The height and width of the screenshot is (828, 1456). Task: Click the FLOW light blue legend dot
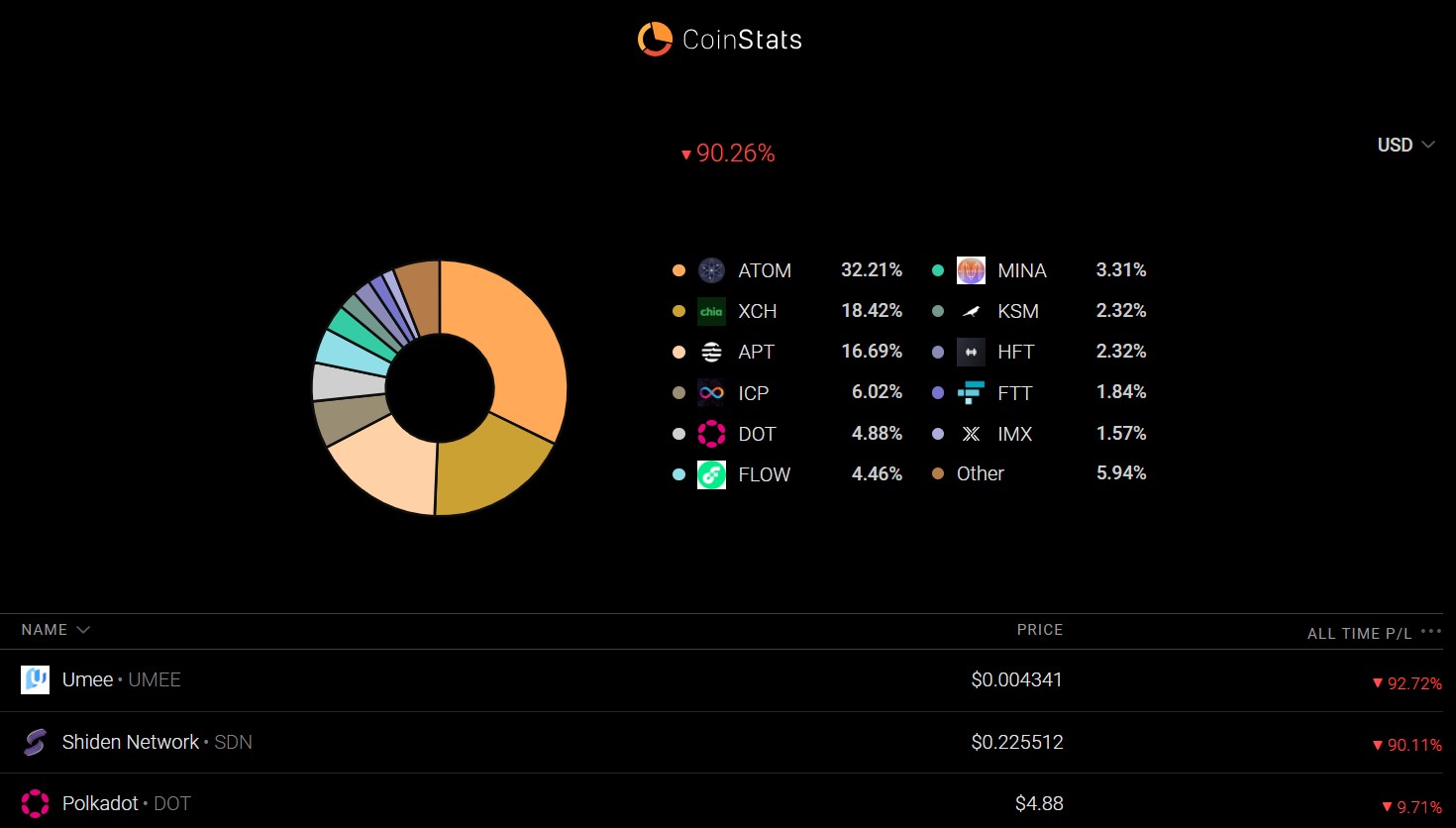[x=678, y=474]
